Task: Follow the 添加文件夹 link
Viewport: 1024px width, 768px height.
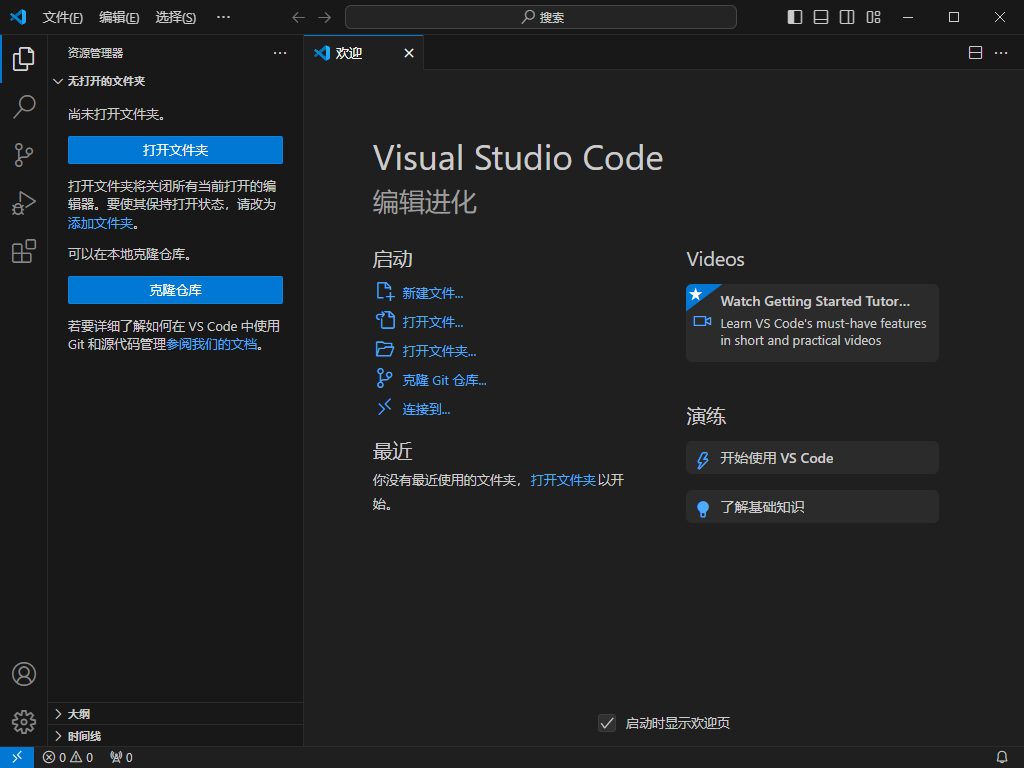Action: (100, 223)
